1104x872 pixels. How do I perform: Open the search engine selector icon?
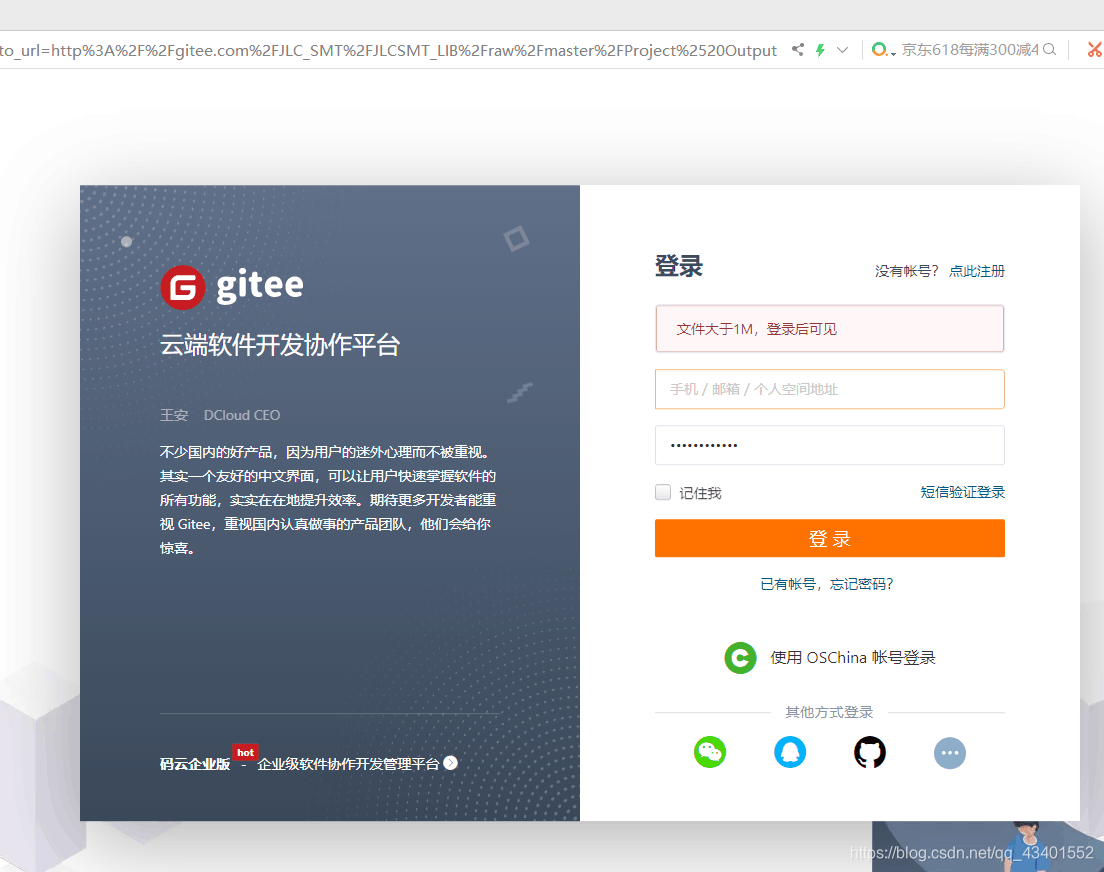882,49
